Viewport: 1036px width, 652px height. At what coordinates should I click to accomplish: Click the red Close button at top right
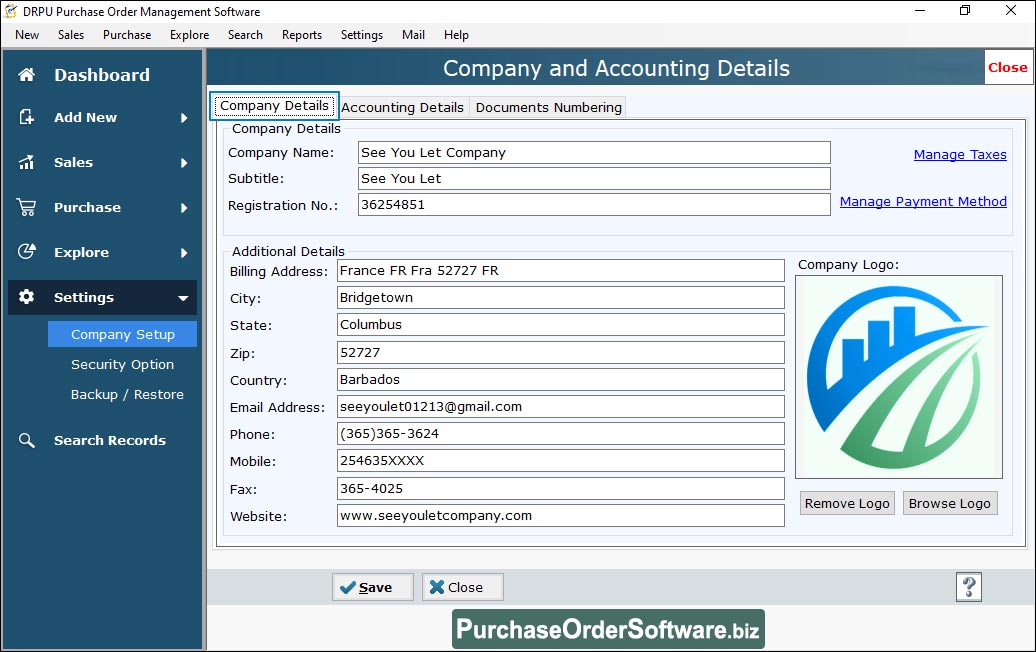click(x=1008, y=67)
